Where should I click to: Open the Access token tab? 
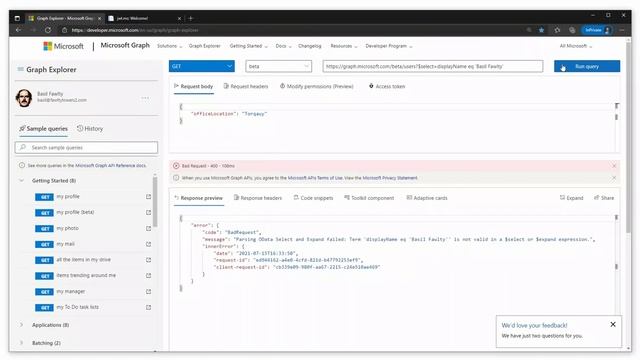387,87
